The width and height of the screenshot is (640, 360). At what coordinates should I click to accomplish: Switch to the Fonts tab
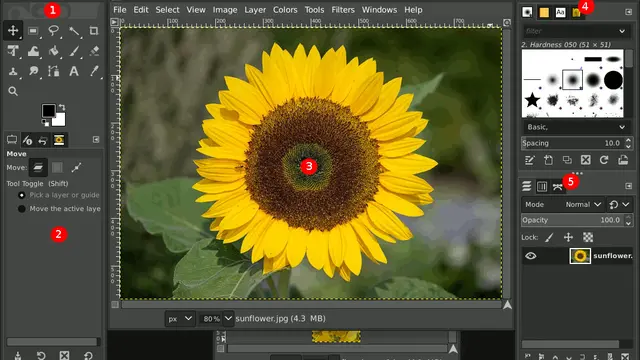pyautogui.click(x=560, y=13)
